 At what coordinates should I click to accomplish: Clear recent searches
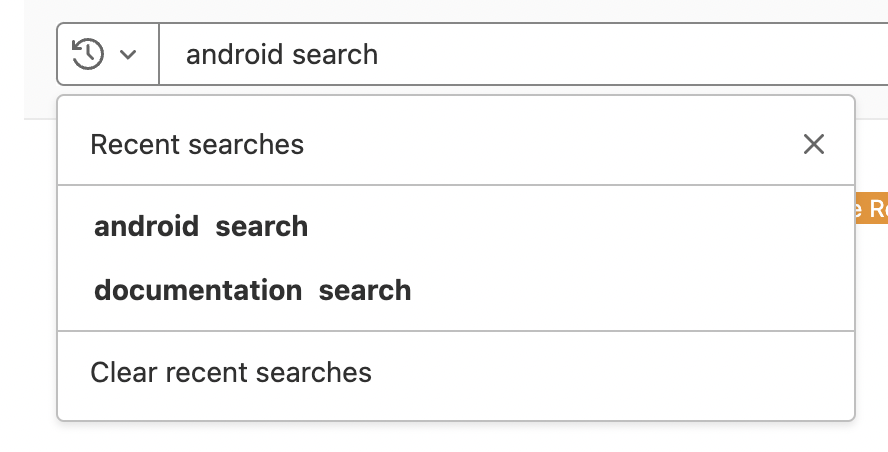pyautogui.click(x=456, y=373)
